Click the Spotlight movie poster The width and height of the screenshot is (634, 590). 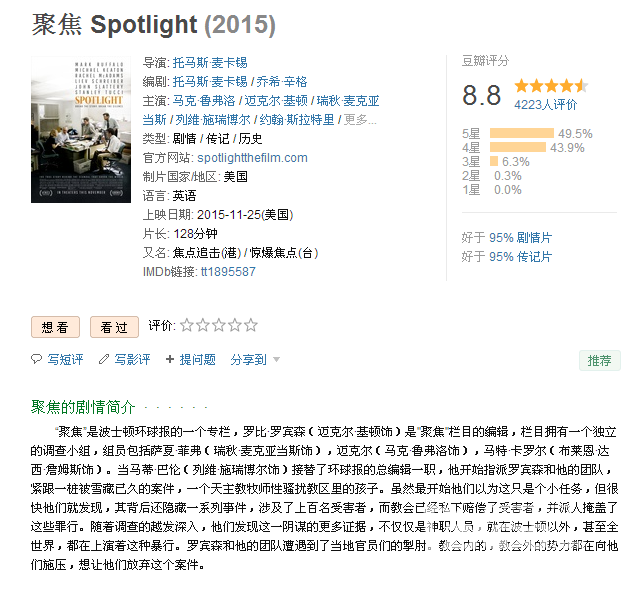[81, 129]
